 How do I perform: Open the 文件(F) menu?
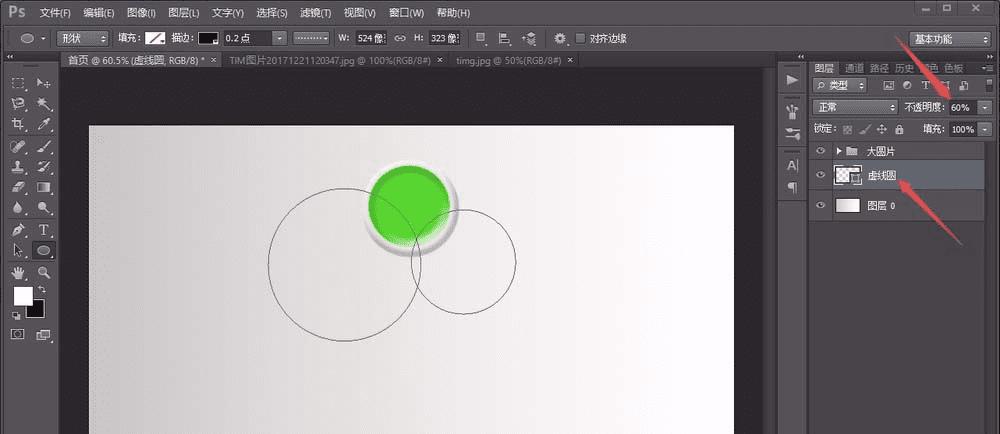55,13
